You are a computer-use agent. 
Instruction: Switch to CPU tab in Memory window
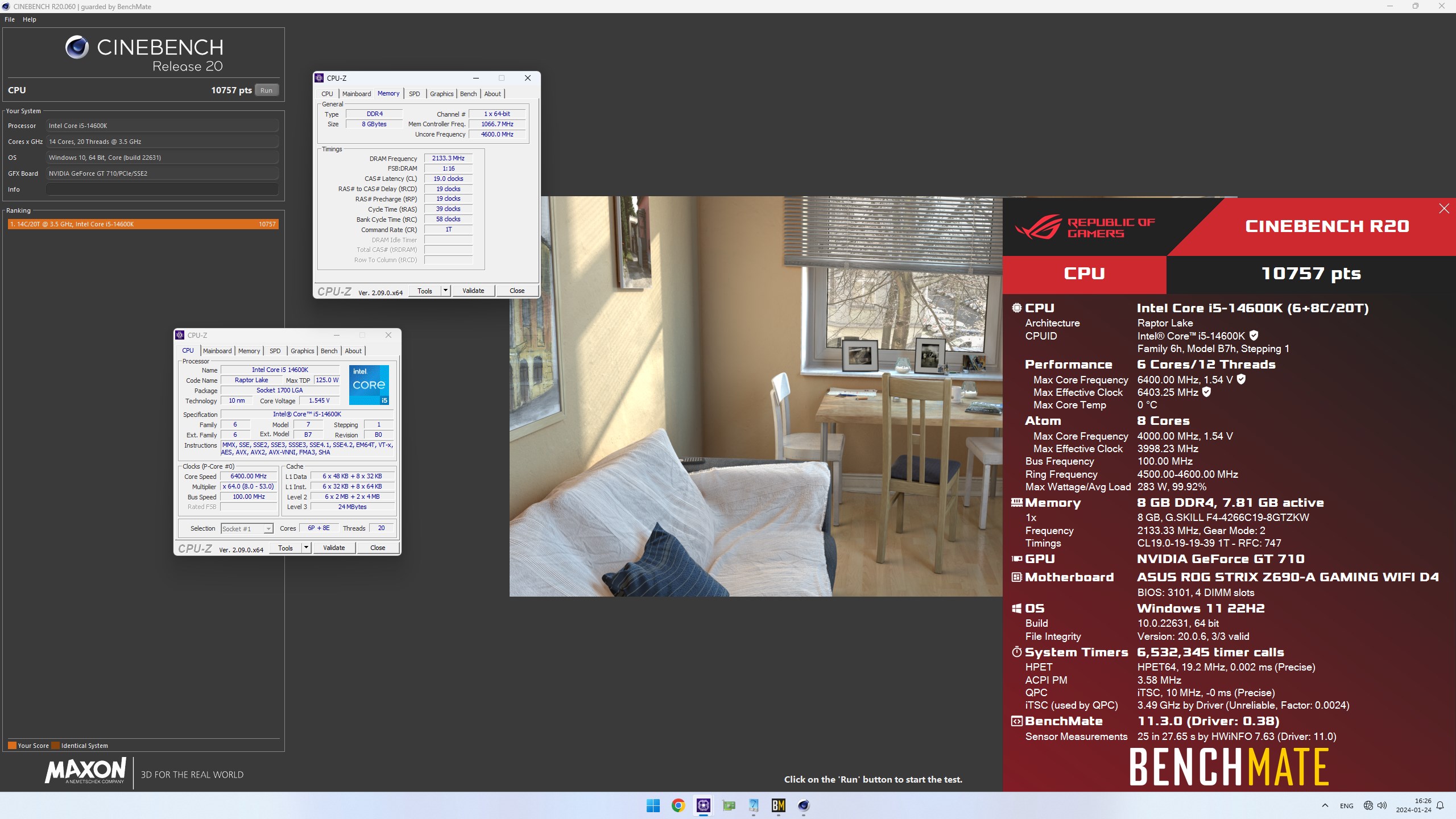(328, 94)
